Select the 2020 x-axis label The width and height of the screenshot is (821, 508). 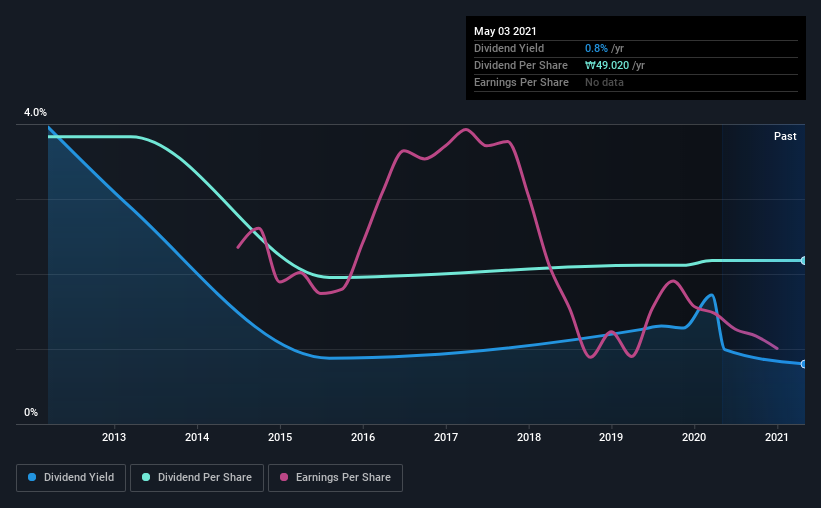coord(694,437)
